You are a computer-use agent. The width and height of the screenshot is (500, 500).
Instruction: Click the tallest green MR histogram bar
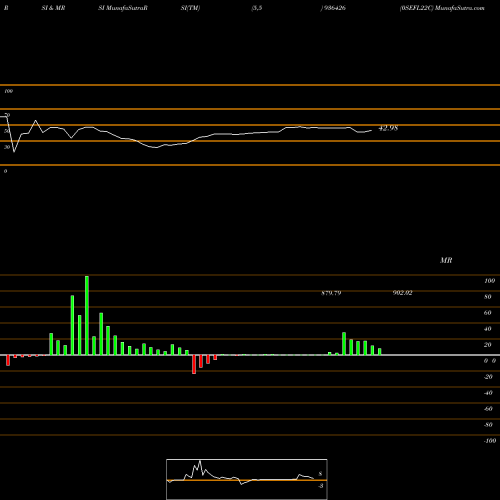pyautogui.click(x=87, y=315)
